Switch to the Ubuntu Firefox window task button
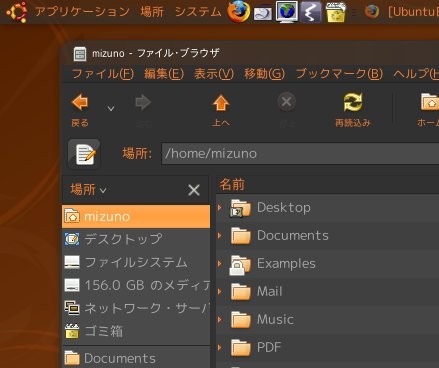 tap(402, 12)
